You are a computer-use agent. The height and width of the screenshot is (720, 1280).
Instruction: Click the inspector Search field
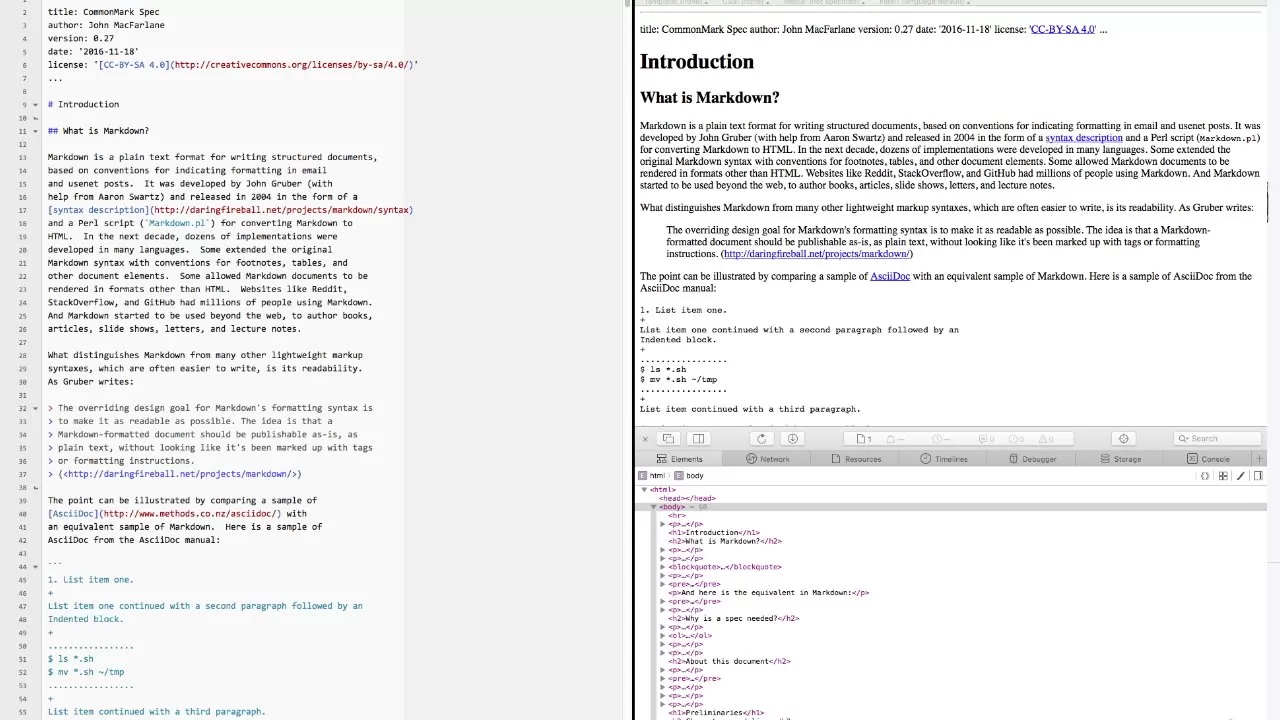[1215, 438]
